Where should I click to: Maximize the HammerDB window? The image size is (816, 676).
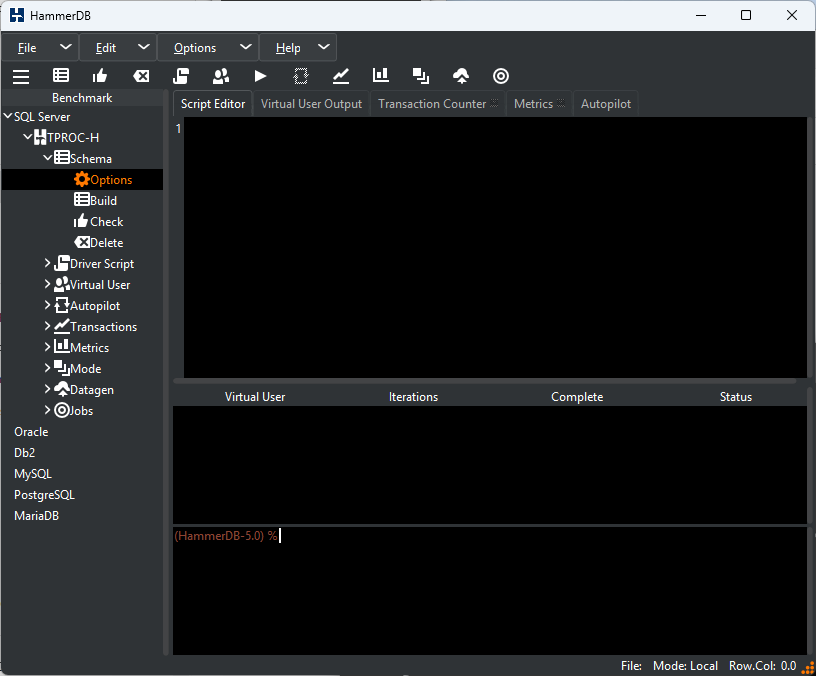click(x=746, y=15)
